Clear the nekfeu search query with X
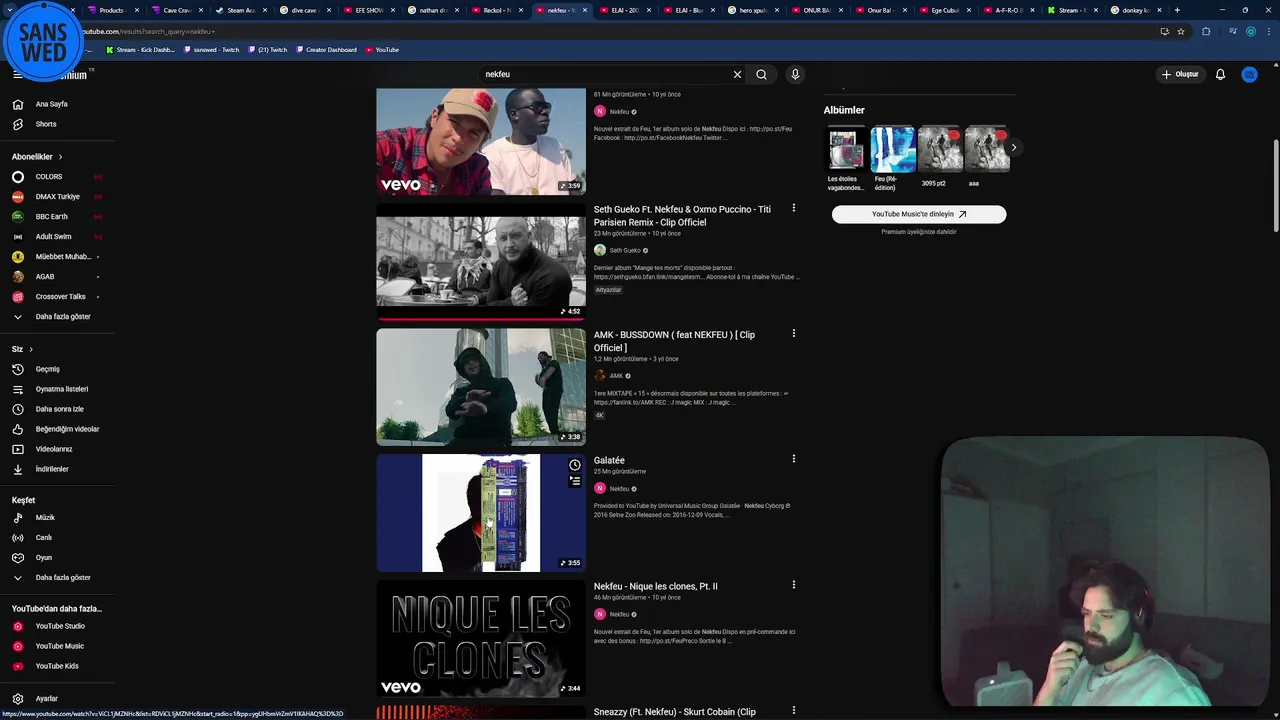This screenshot has width=1280, height=720. click(x=737, y=74)
